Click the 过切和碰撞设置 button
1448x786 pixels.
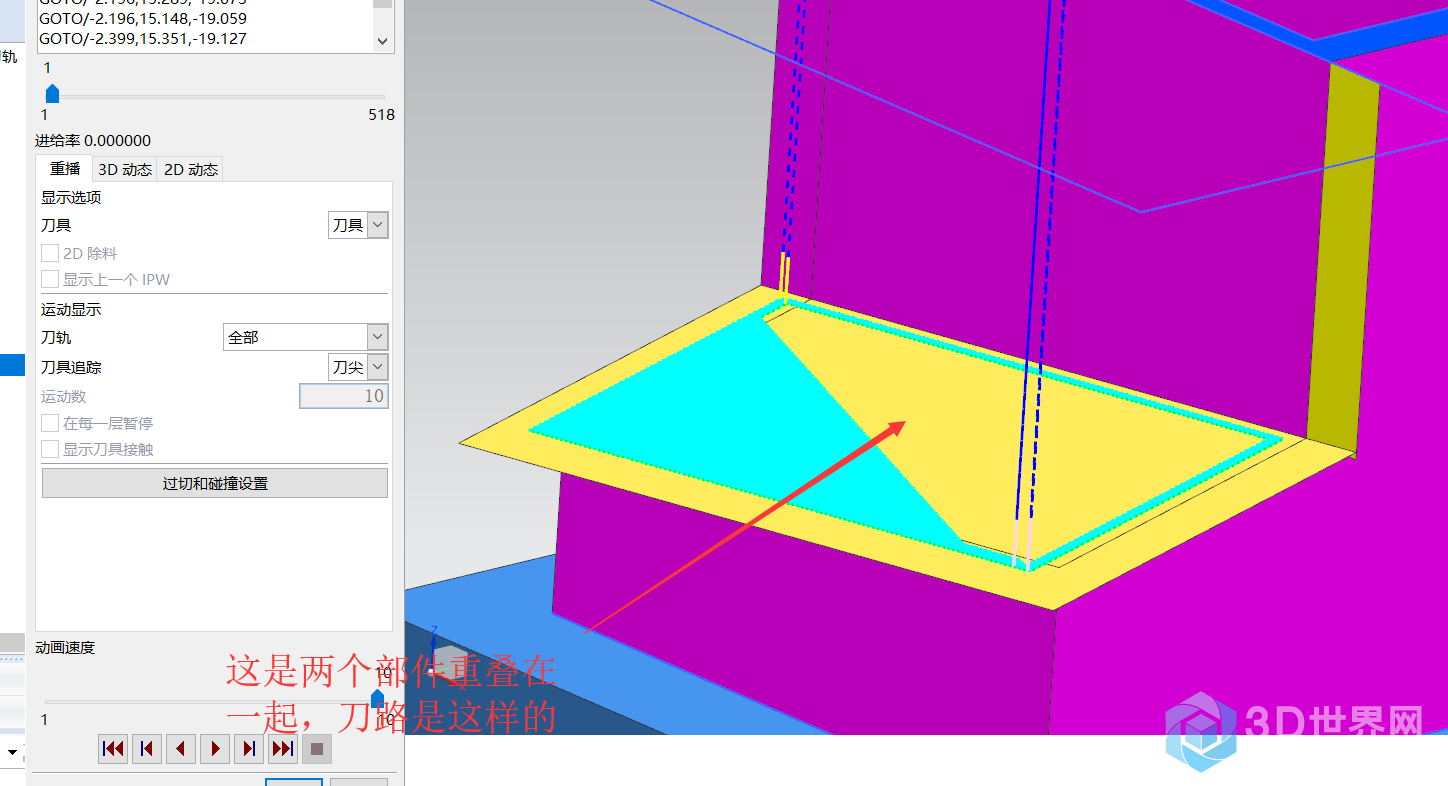pyautogui.click(x=215, y=483)
